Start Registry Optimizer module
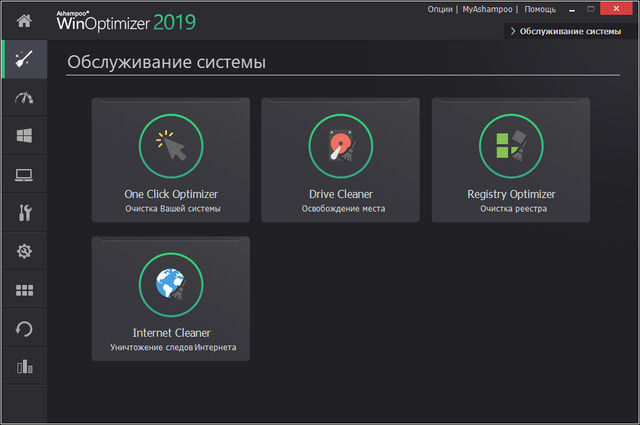The width and height of the screenshot is (640, 425). 511,159
